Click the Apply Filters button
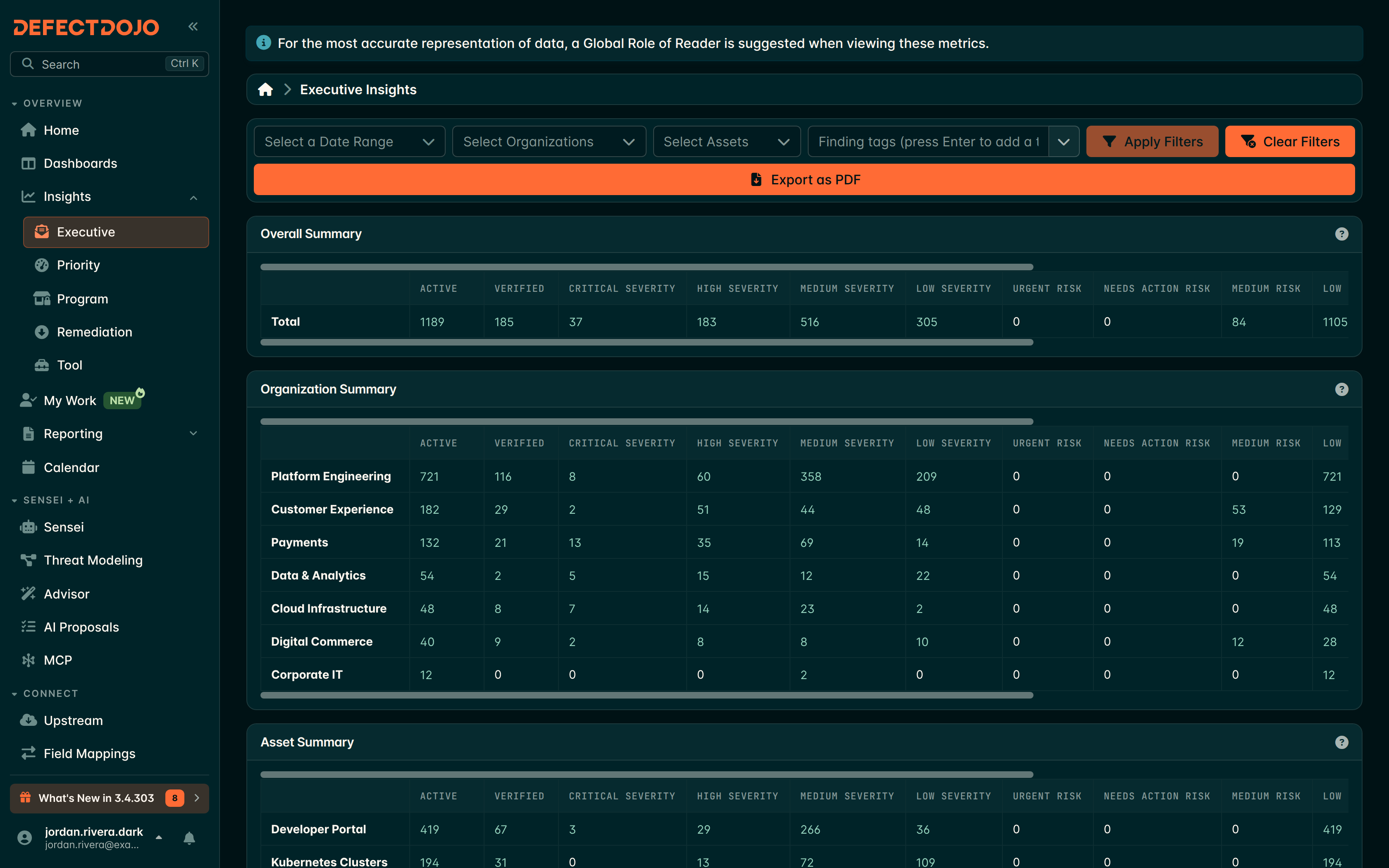Image resolution: width=1389 pixels, height=868 pixels. 1152,142
